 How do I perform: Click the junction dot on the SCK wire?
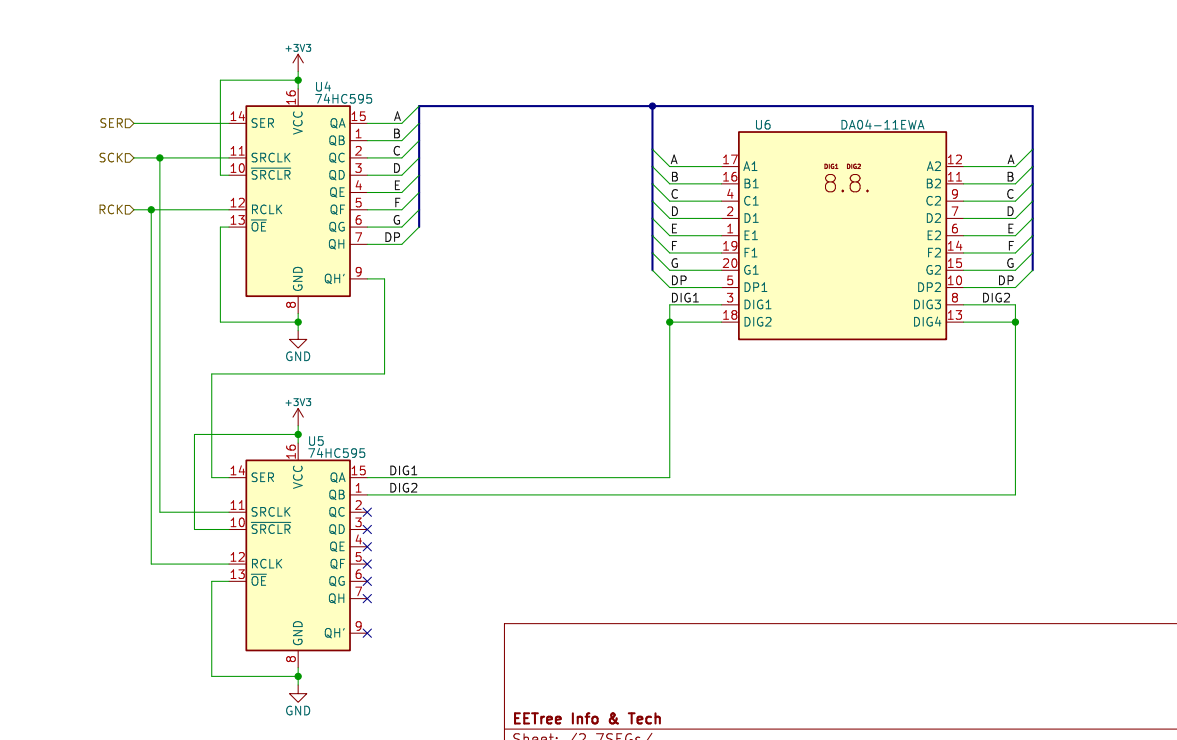pos(160,158)
